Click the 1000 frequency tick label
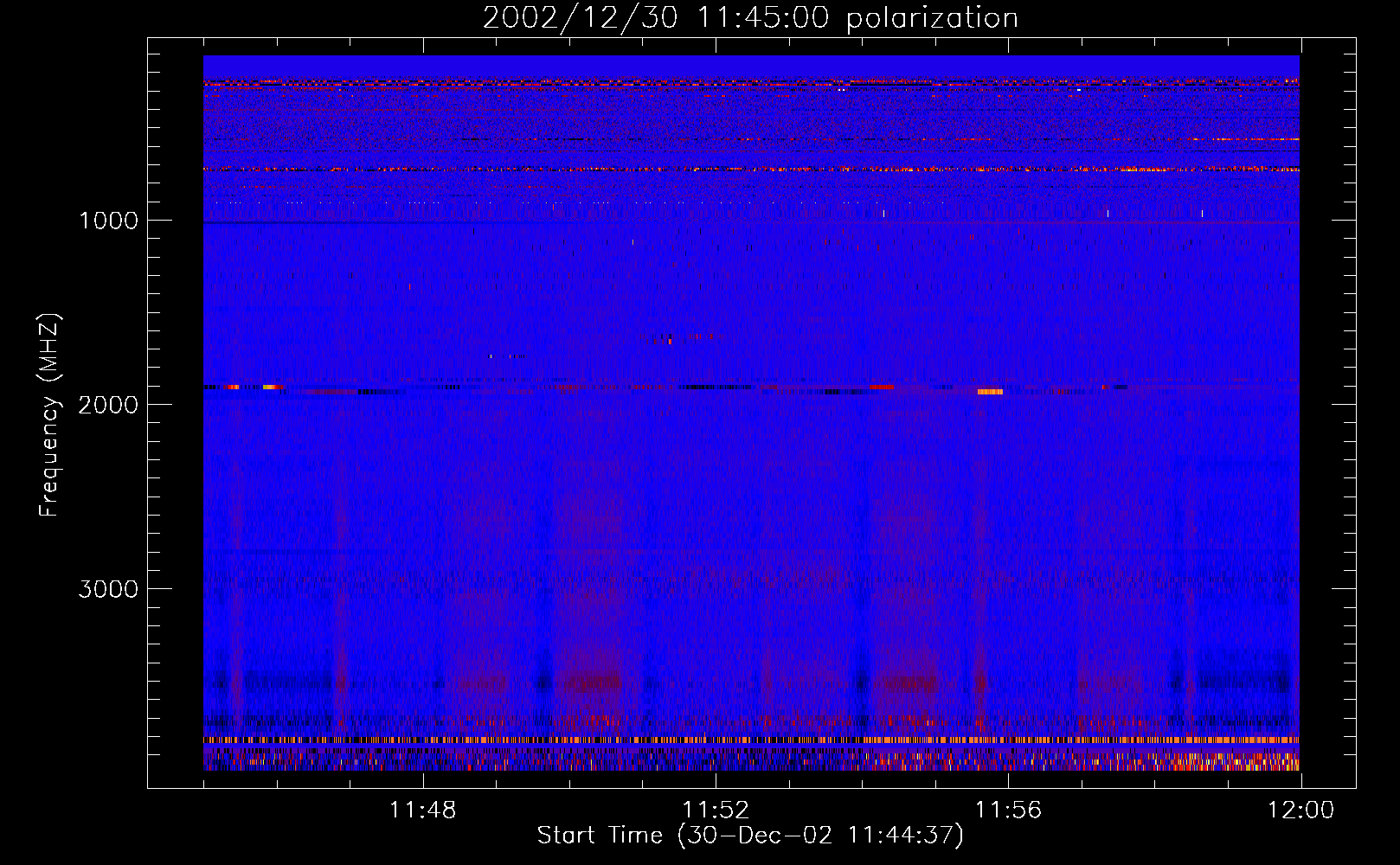1400x865 pixels. (108, 221)
